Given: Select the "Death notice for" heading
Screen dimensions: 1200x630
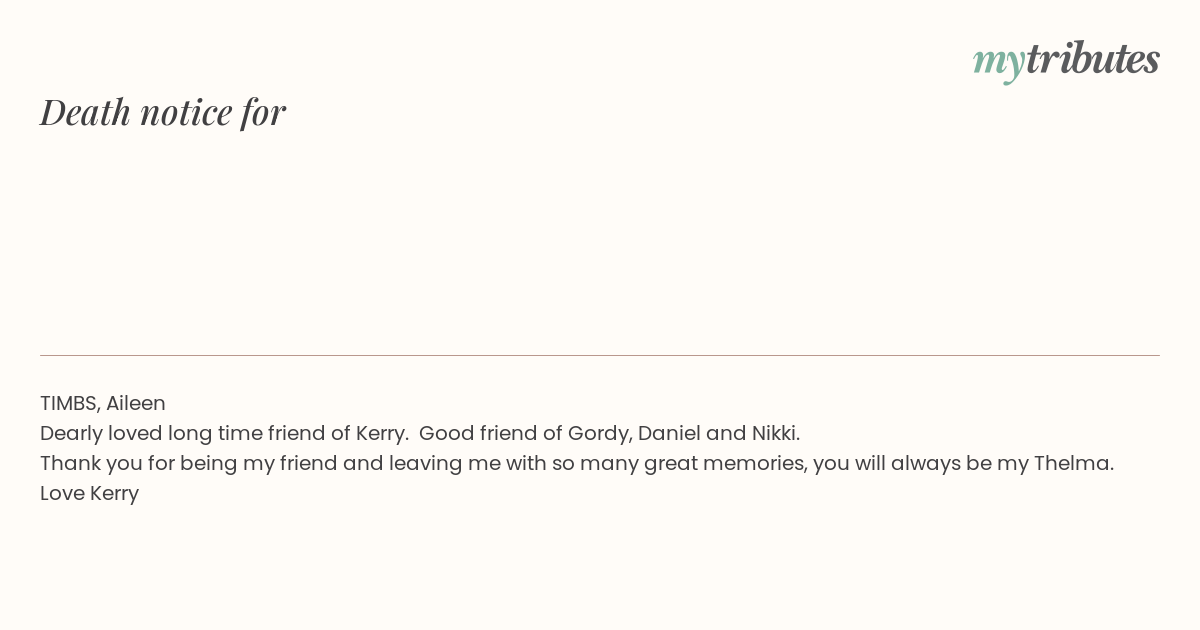Looking at the screenshot, I should click(163, 112).
